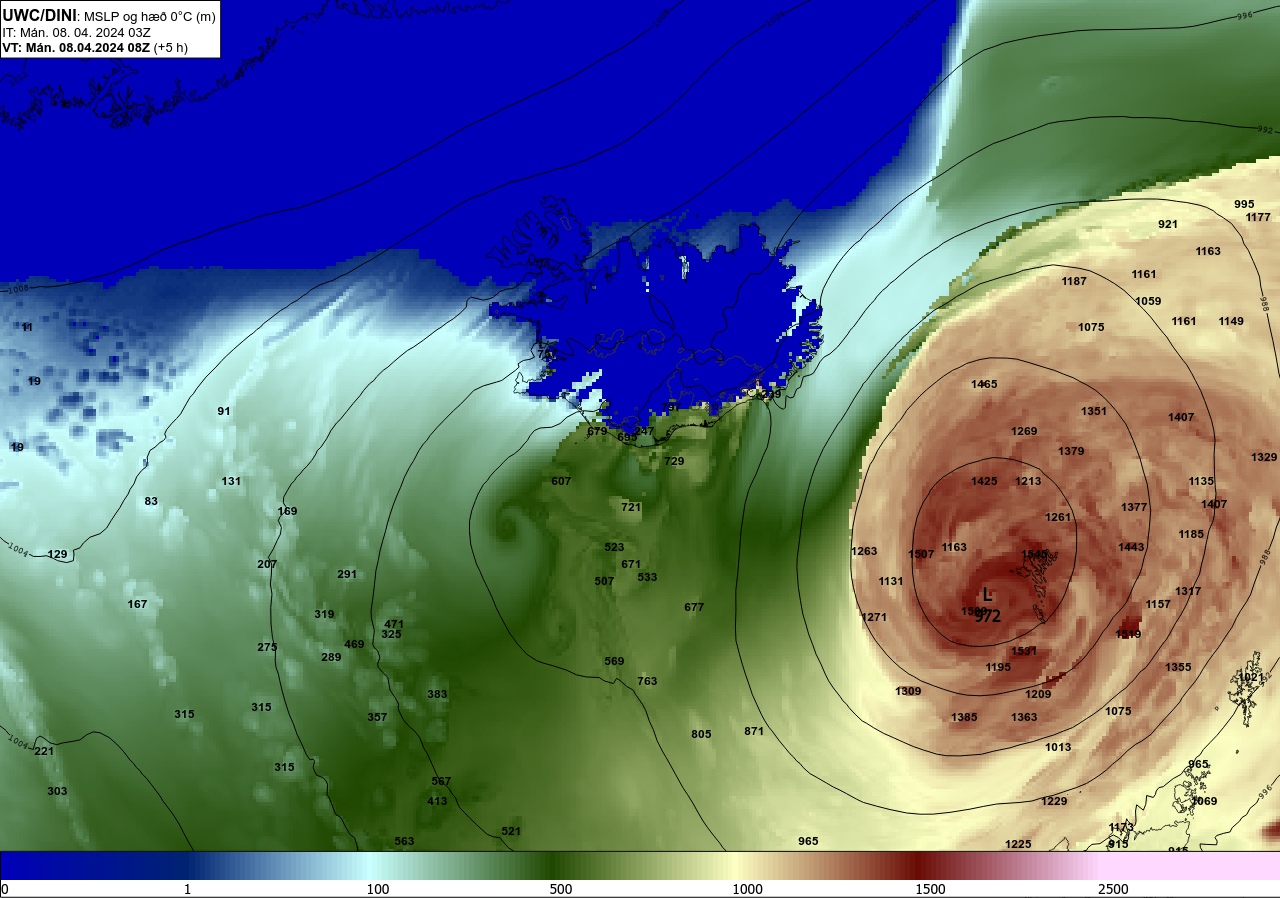Click the 1177 height value
This screenshot has width=1280, height=898.
coord(1258,217)
